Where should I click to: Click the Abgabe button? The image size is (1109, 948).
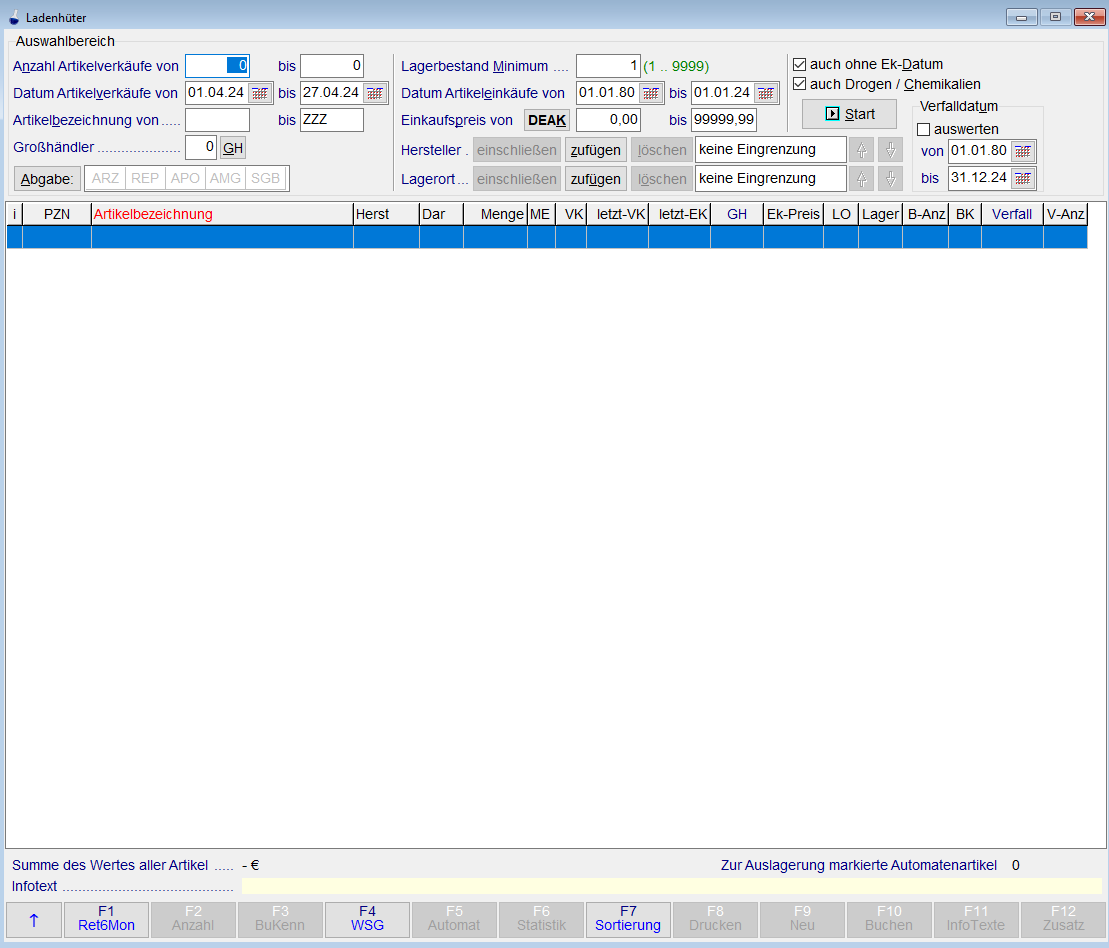tap(47, 178)
